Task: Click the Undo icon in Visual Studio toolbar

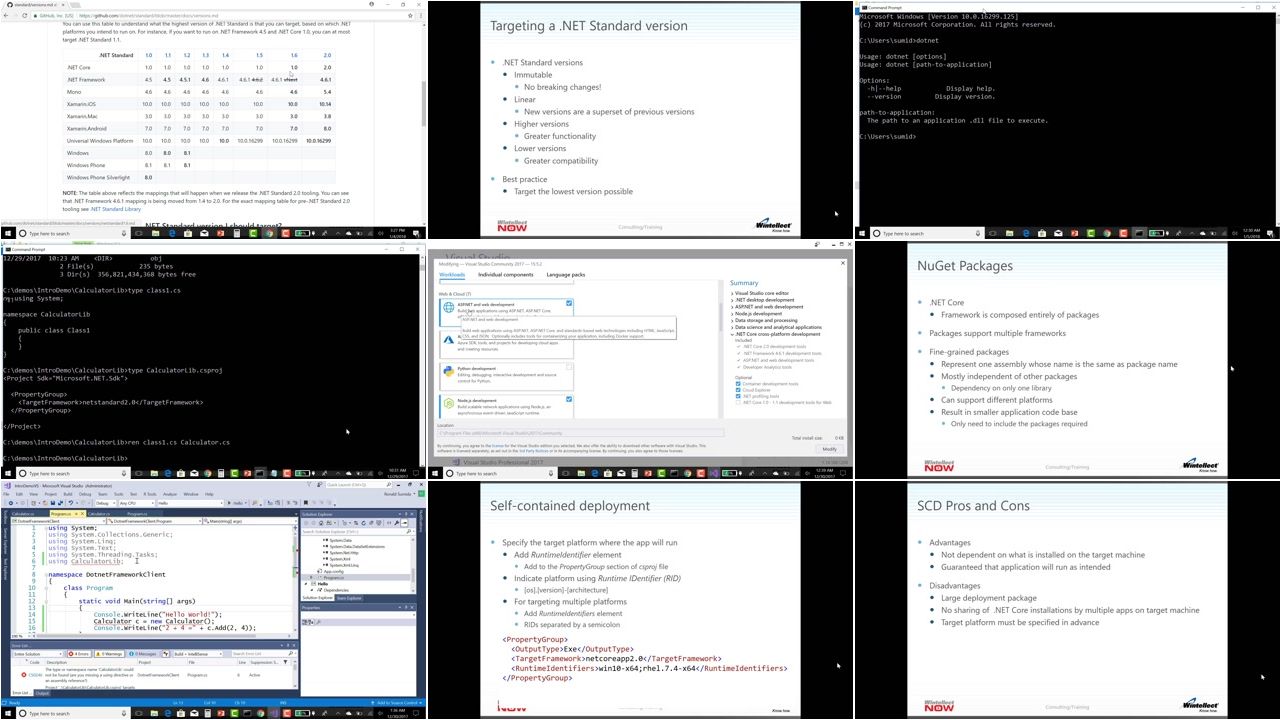Action: [x=71, y=503]
